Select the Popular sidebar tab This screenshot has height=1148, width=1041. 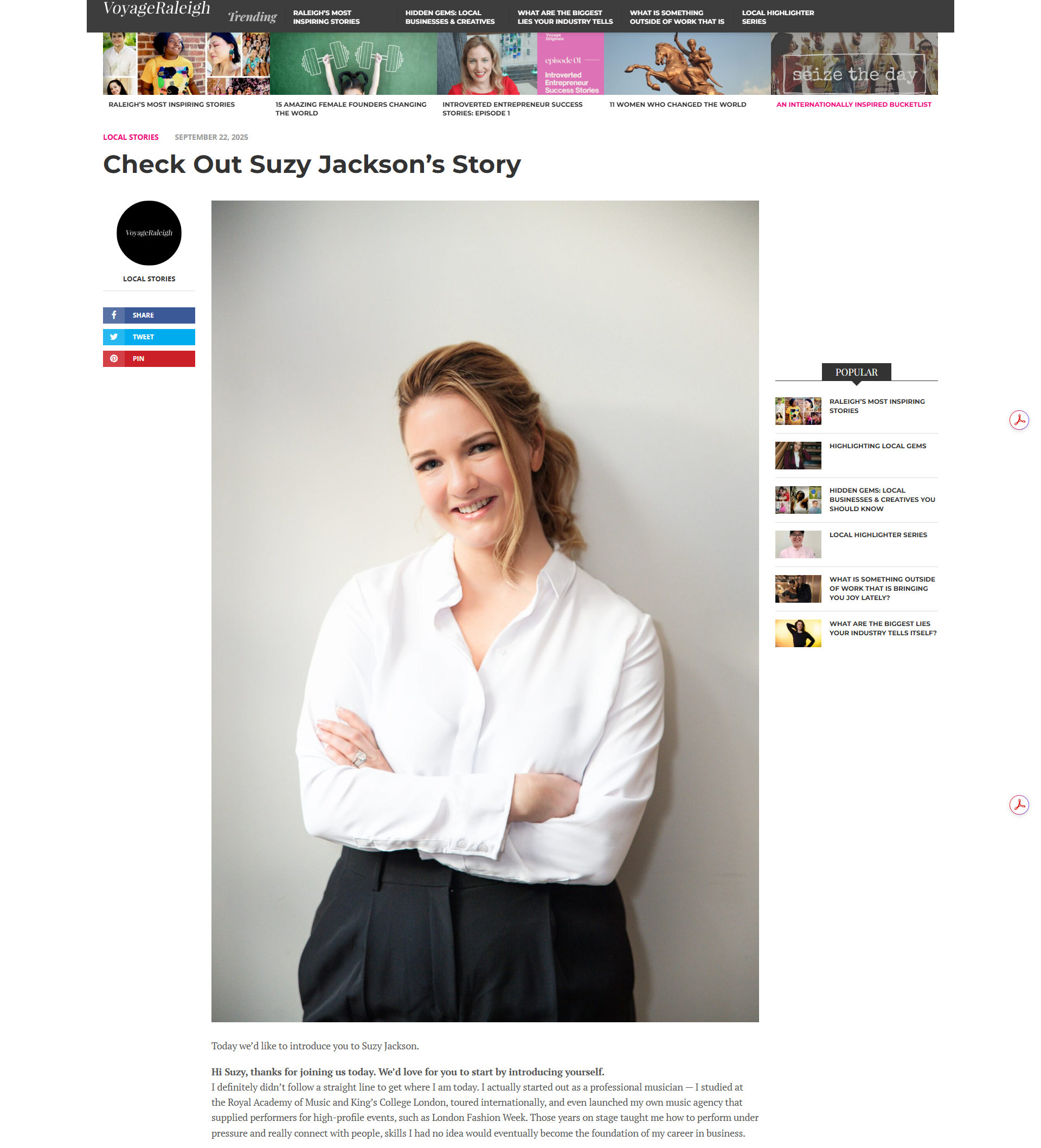[856, 372]
